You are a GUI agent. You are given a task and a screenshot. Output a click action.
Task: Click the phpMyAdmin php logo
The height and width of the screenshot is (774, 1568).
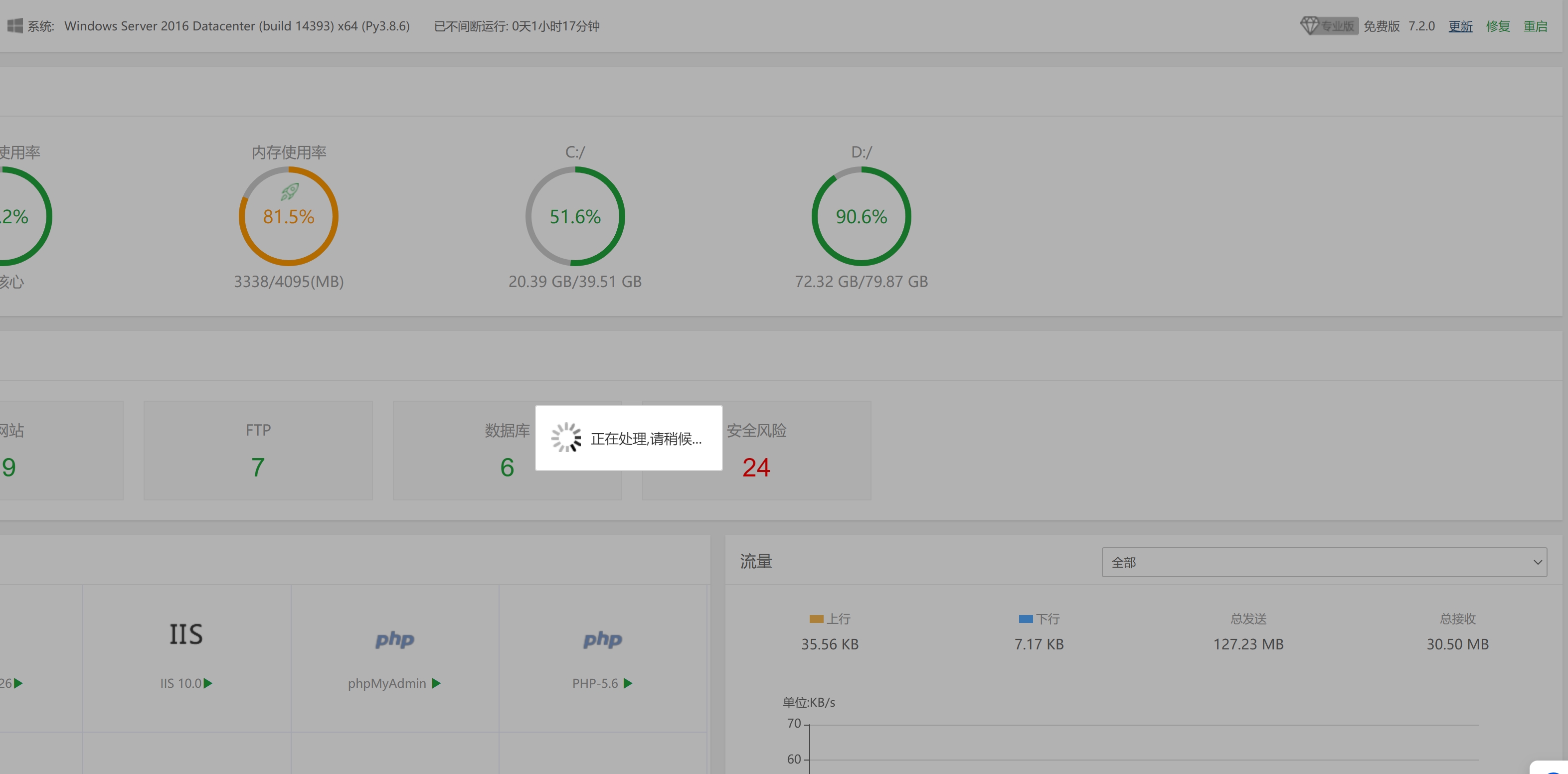point(394,639)
